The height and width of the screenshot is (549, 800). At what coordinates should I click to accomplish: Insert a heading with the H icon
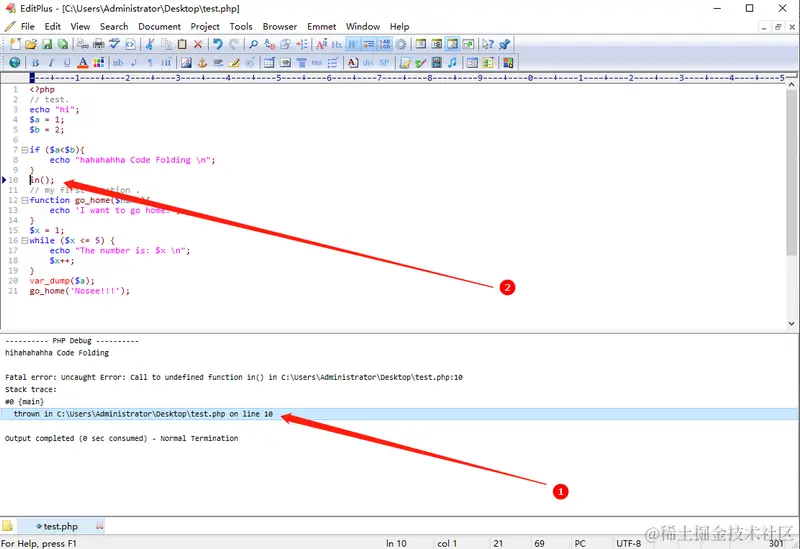point(166,62)
